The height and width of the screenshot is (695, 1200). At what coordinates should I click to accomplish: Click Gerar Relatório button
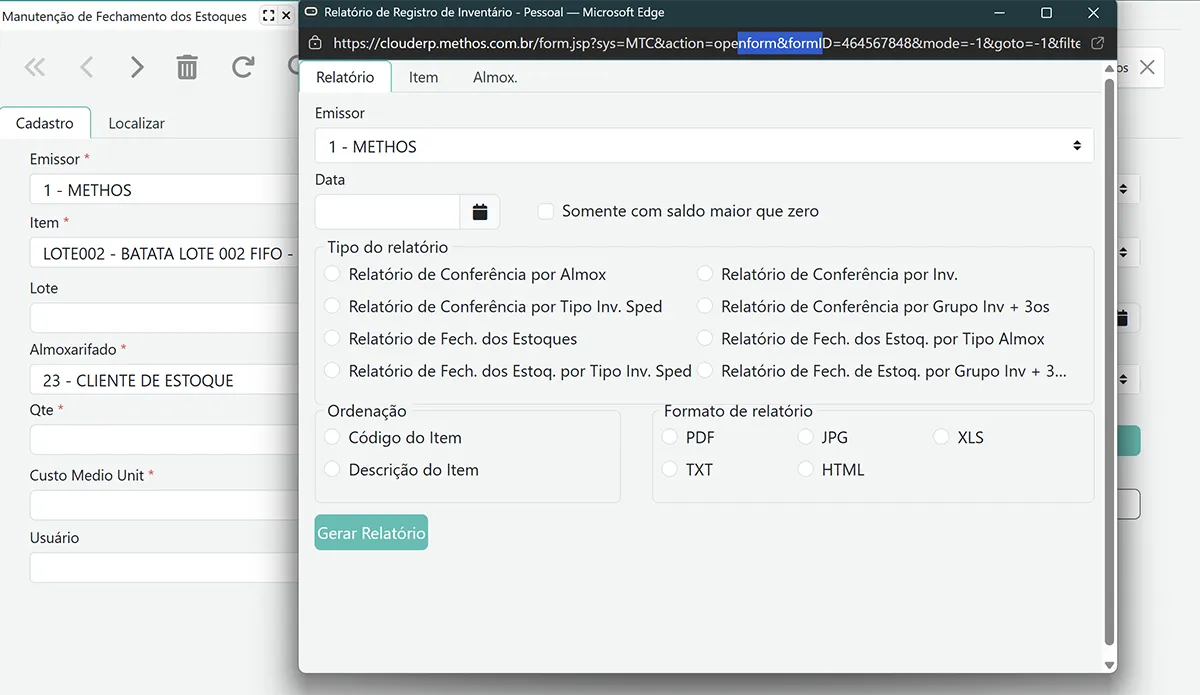tap(371, 533)
